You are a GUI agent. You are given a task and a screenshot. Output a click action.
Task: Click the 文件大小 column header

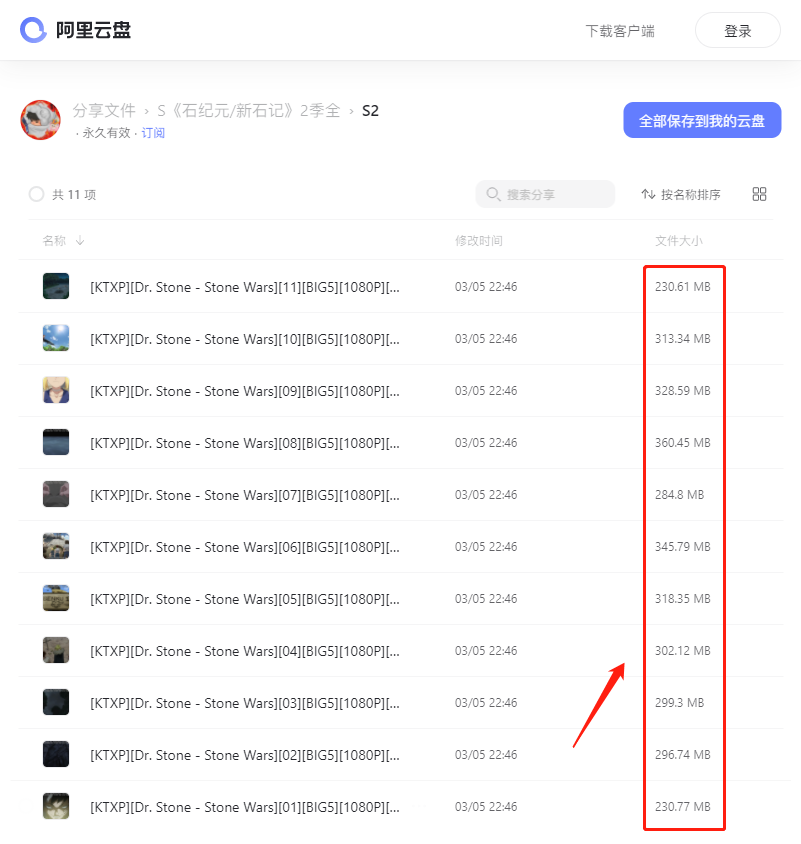click(x=678, y=241)
